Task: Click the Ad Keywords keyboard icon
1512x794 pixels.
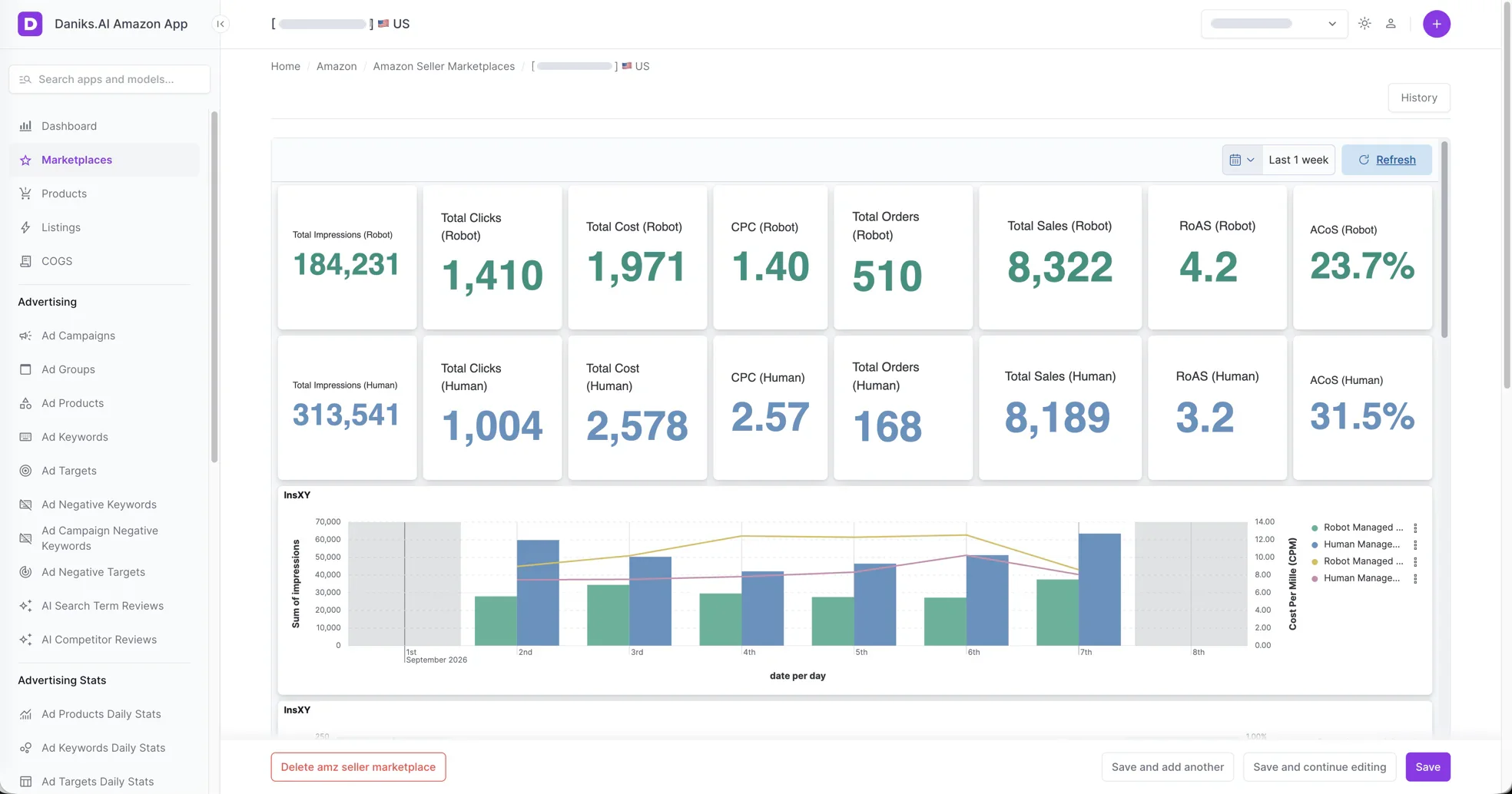Action: tap(25, 437)
